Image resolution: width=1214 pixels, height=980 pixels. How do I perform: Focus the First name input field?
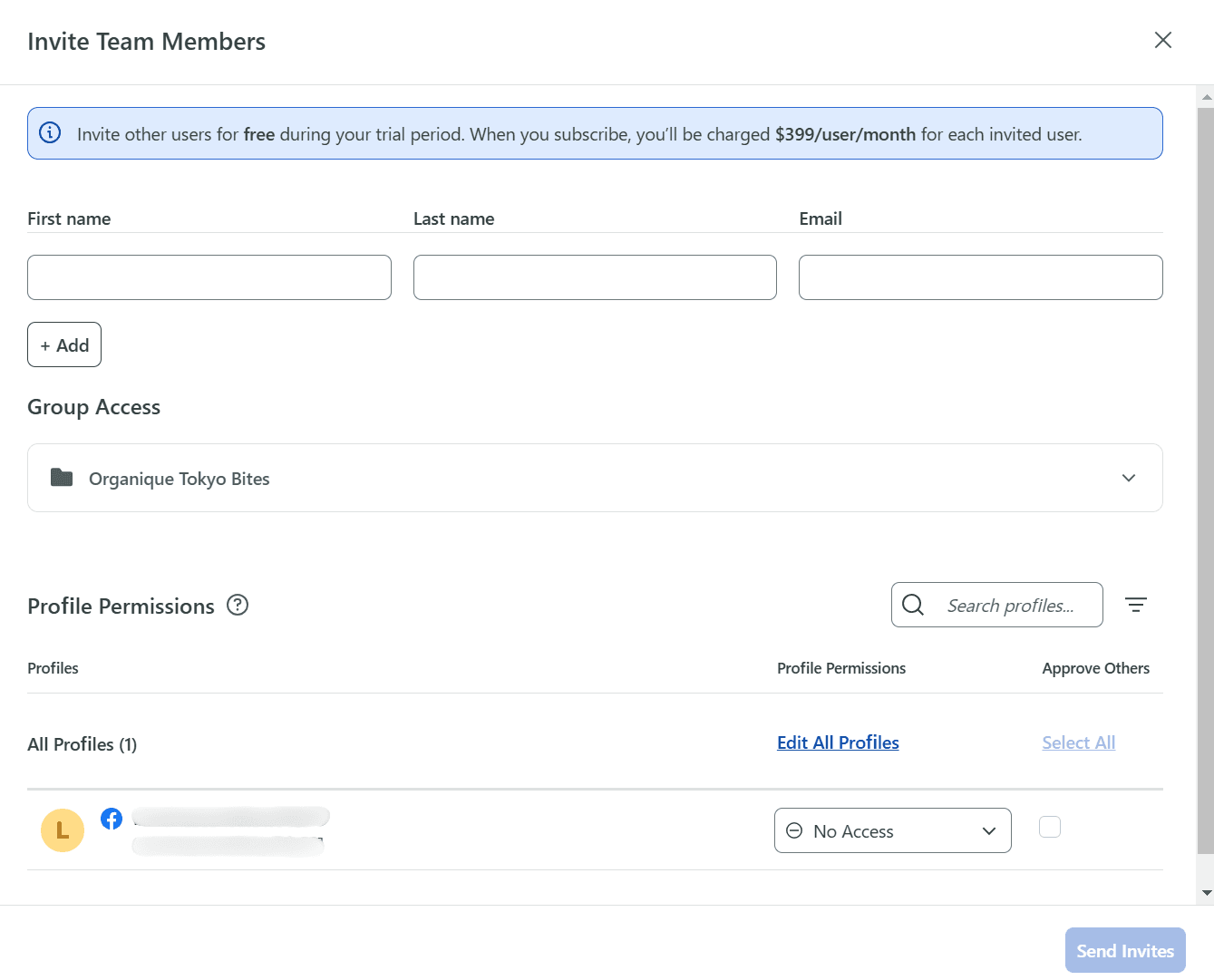point(209,277)
